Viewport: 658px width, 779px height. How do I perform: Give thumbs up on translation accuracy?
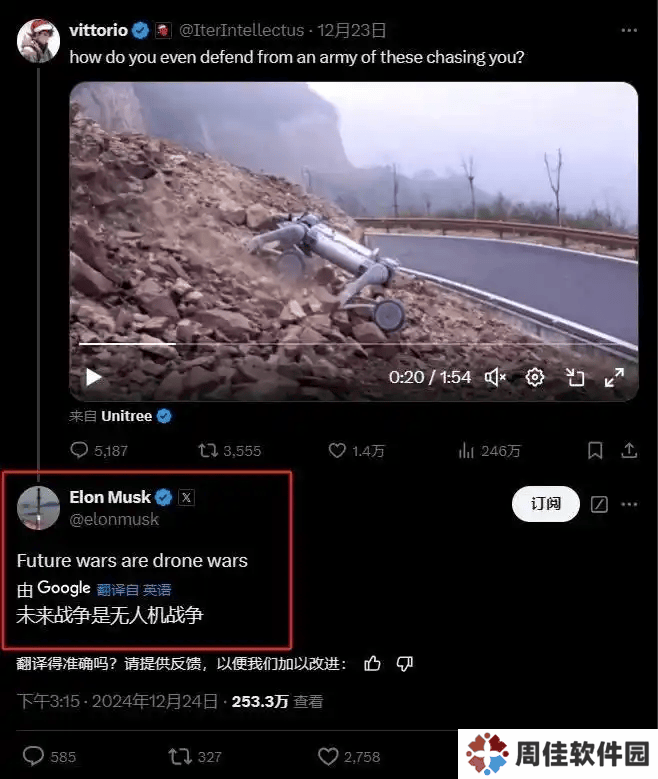pos(372,663)
